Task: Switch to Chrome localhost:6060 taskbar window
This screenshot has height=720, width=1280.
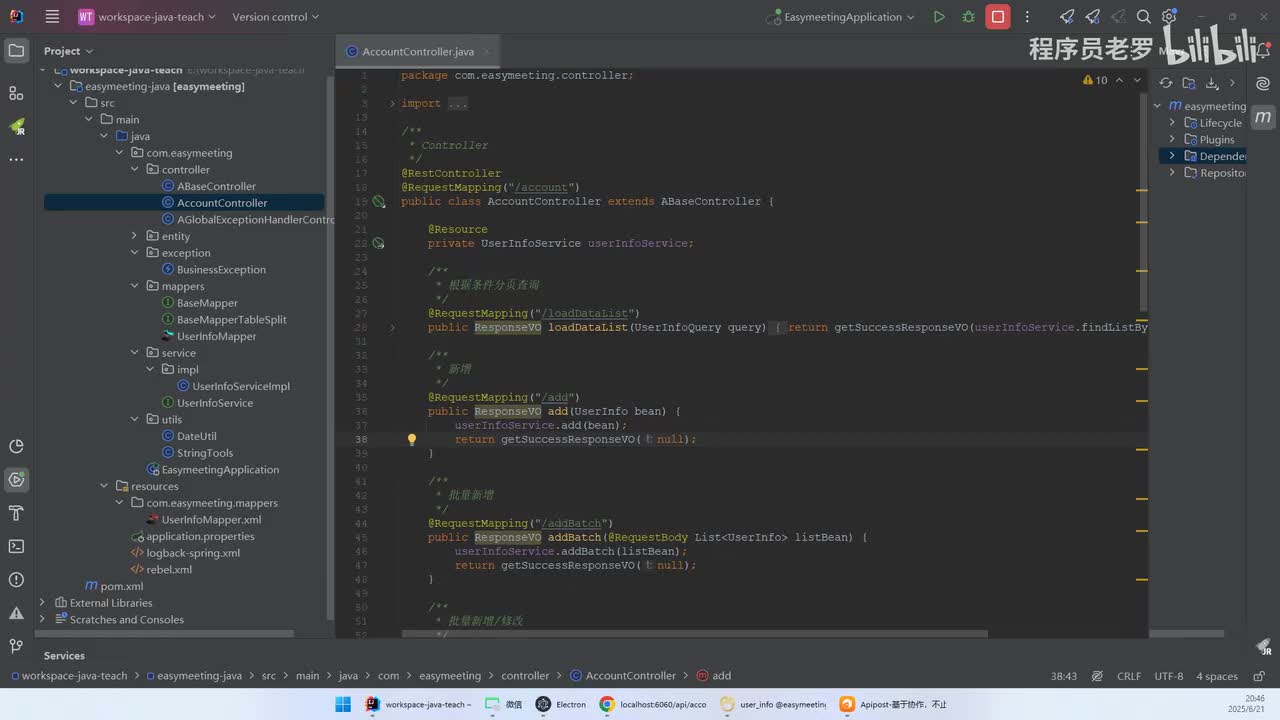Action: 653,704
